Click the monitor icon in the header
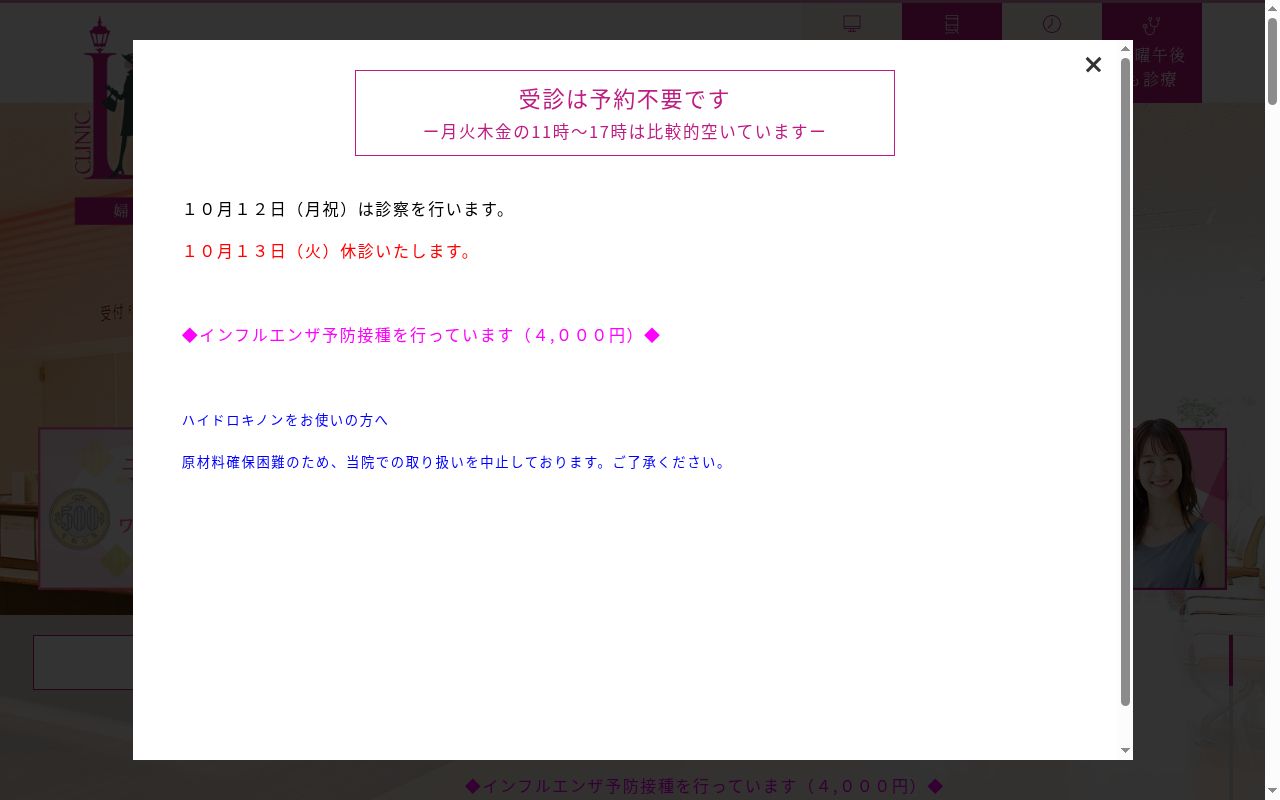 (852, 23)
